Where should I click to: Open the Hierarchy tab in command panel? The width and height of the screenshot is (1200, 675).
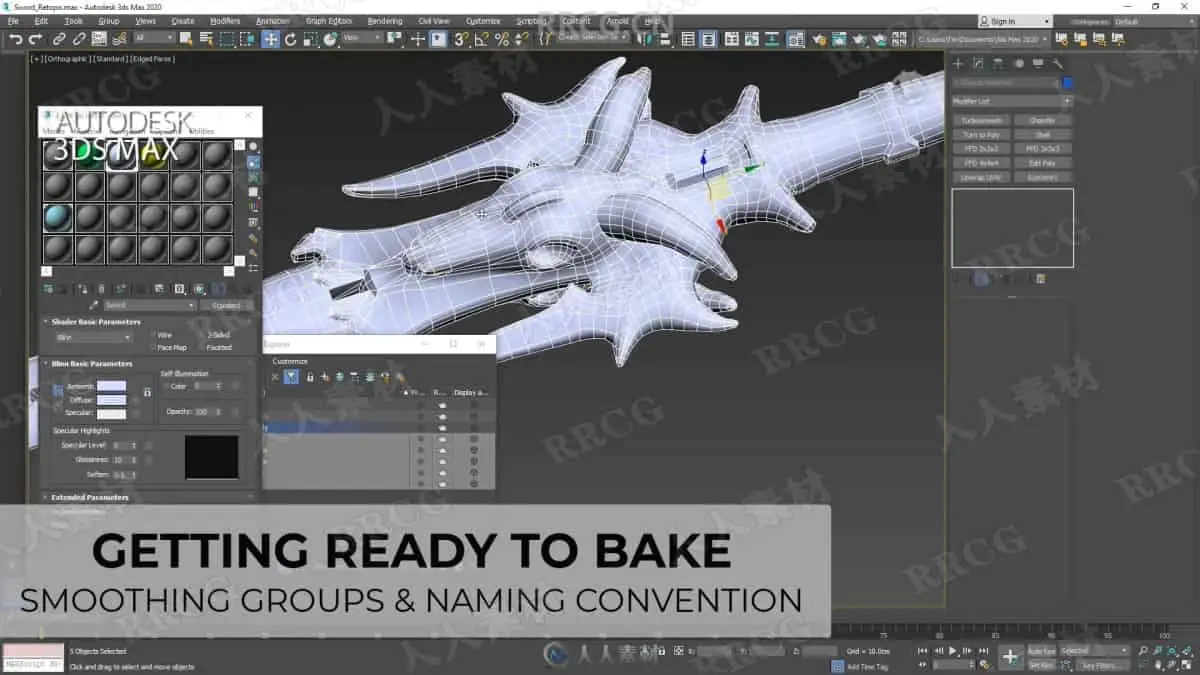(x=998, y=64)
